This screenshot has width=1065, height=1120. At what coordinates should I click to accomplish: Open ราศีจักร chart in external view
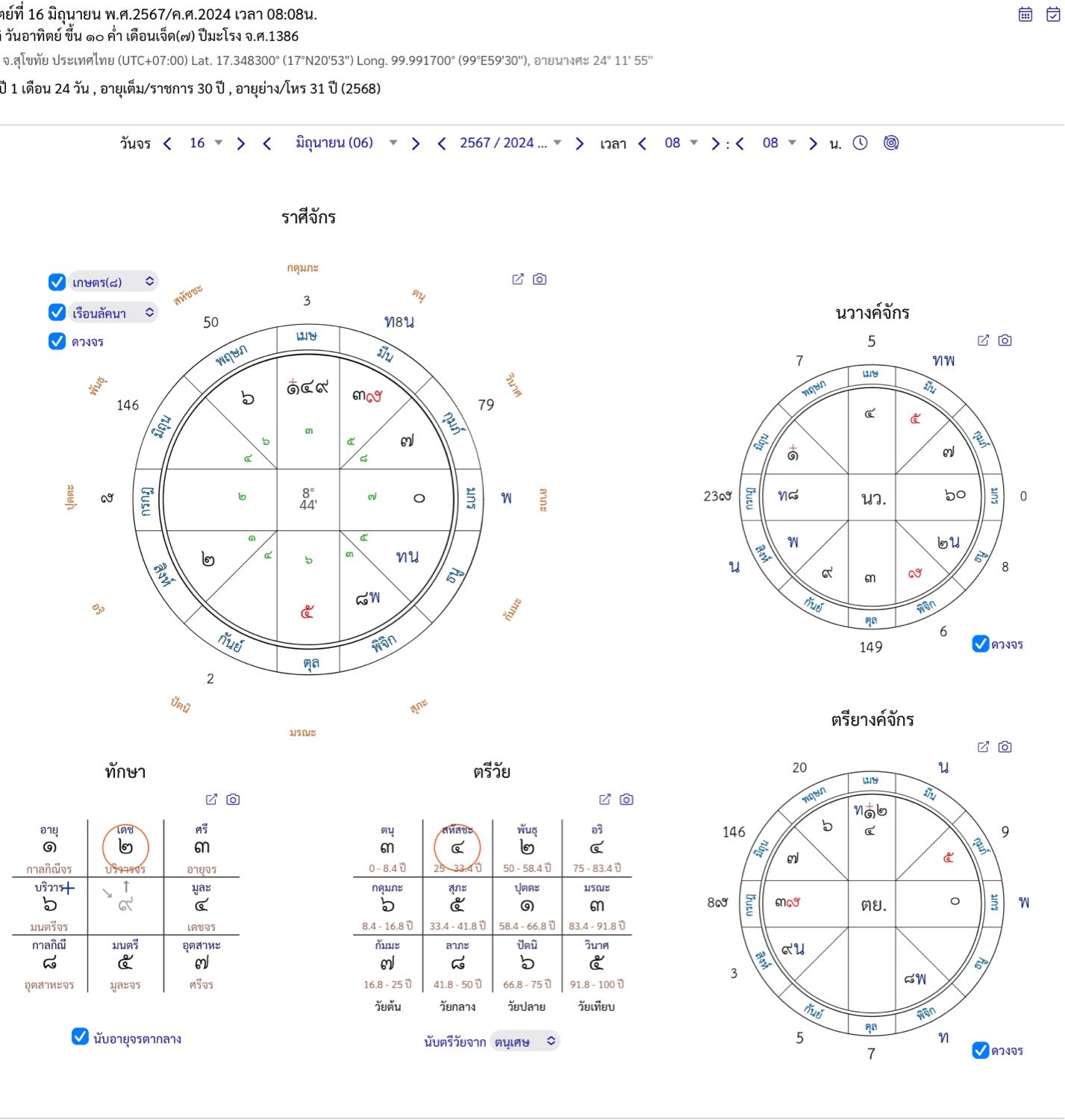518,279
